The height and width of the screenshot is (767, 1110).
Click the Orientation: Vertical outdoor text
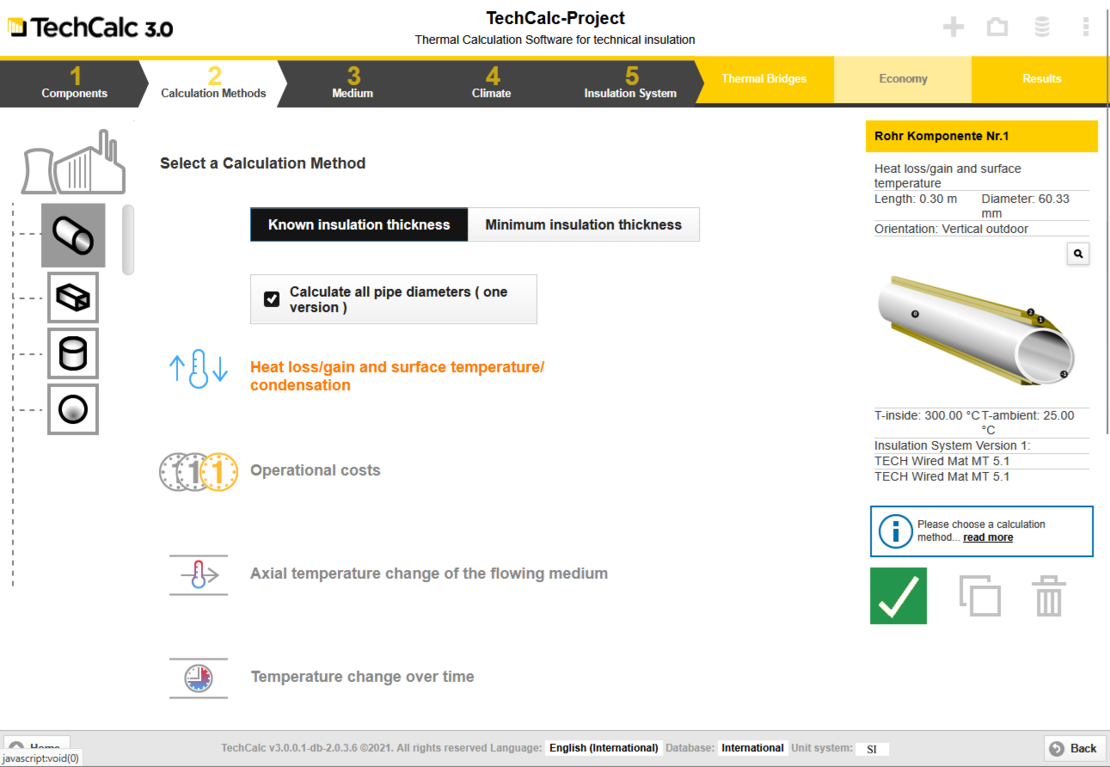pos(951,229)
